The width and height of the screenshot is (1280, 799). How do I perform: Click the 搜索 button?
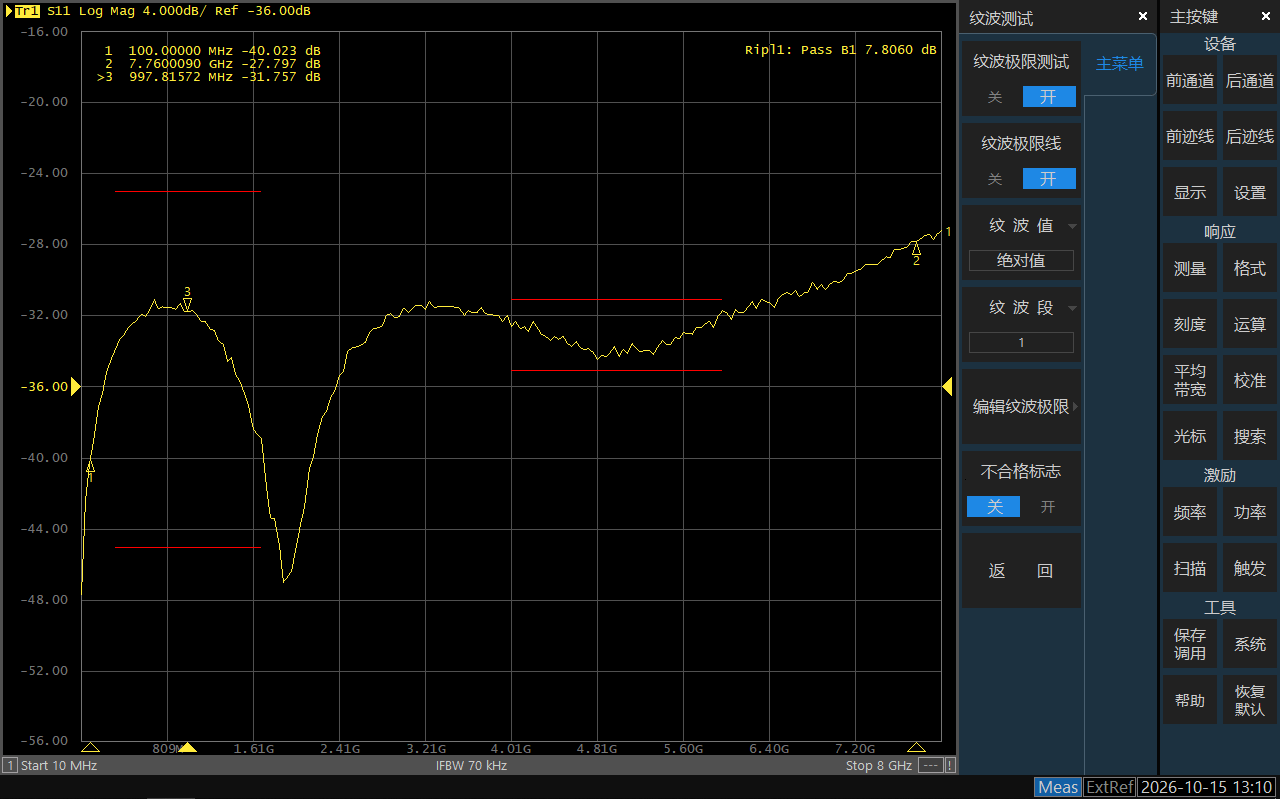1250,437
